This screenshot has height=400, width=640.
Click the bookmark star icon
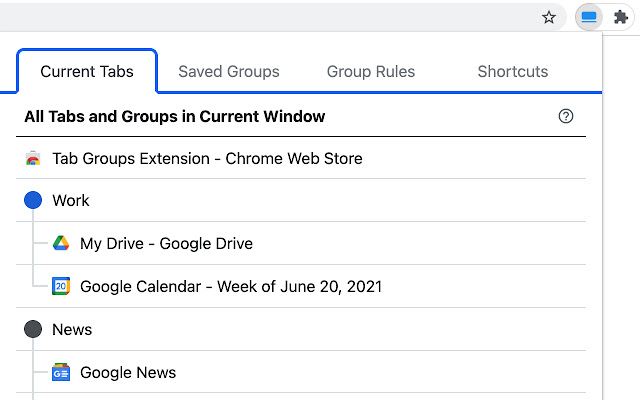tap(549, 17)
